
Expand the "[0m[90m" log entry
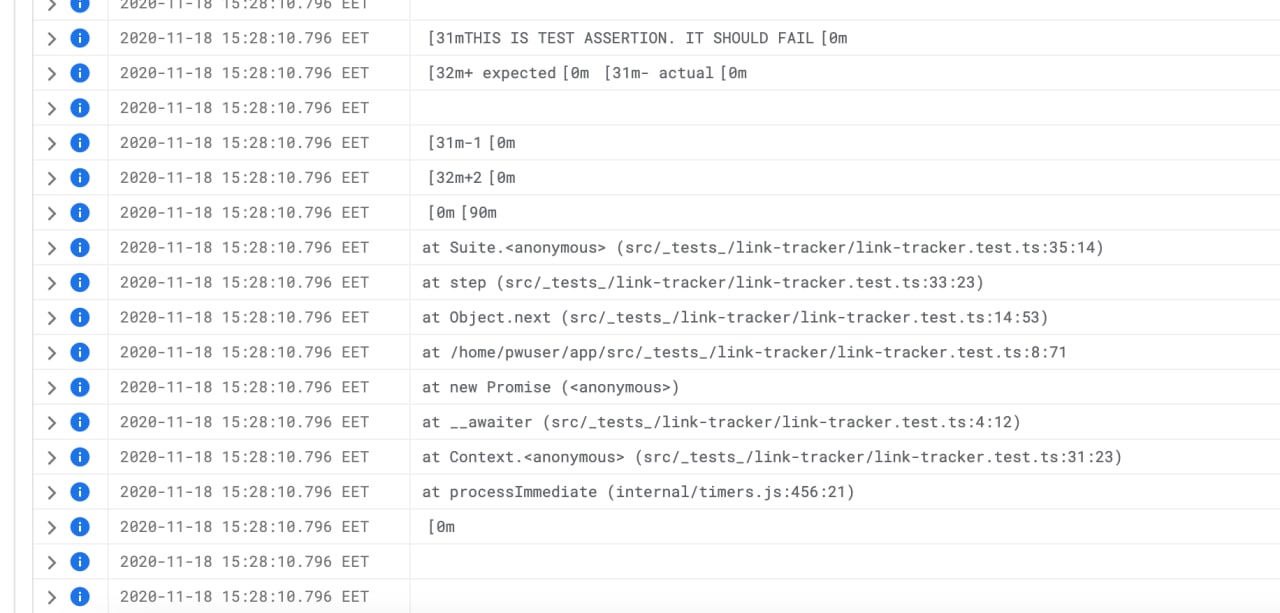click(52, 213)
